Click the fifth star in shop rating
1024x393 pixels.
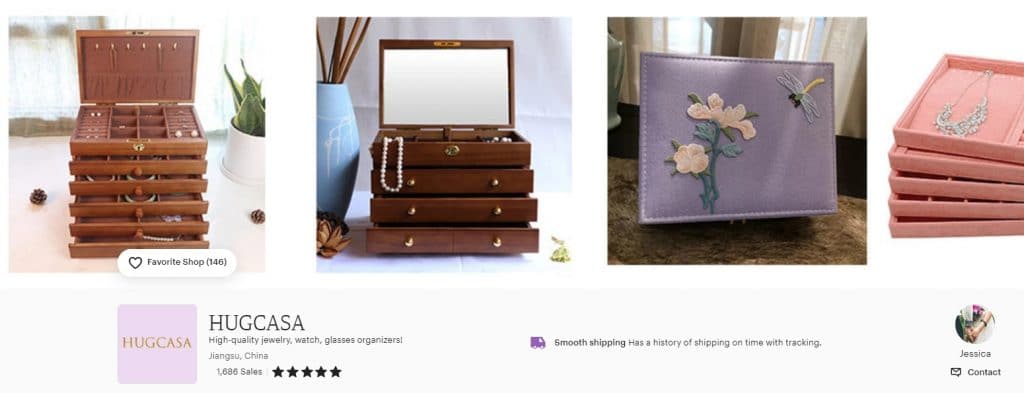(336, 372)
